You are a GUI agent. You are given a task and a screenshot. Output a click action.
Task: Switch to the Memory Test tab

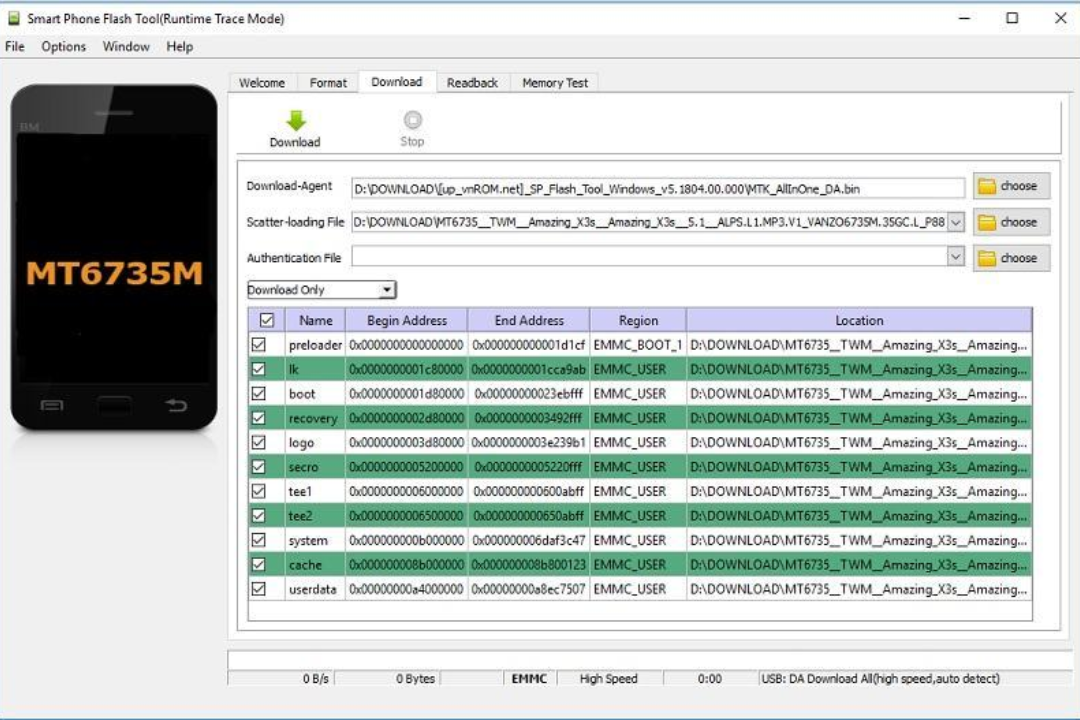(555, 83)
